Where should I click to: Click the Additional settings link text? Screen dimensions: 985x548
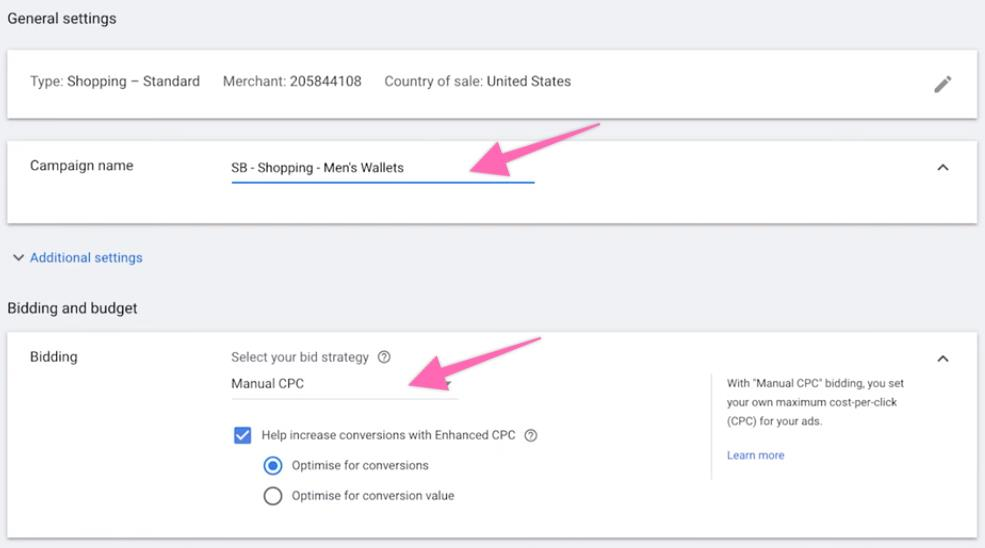(86, 258)
